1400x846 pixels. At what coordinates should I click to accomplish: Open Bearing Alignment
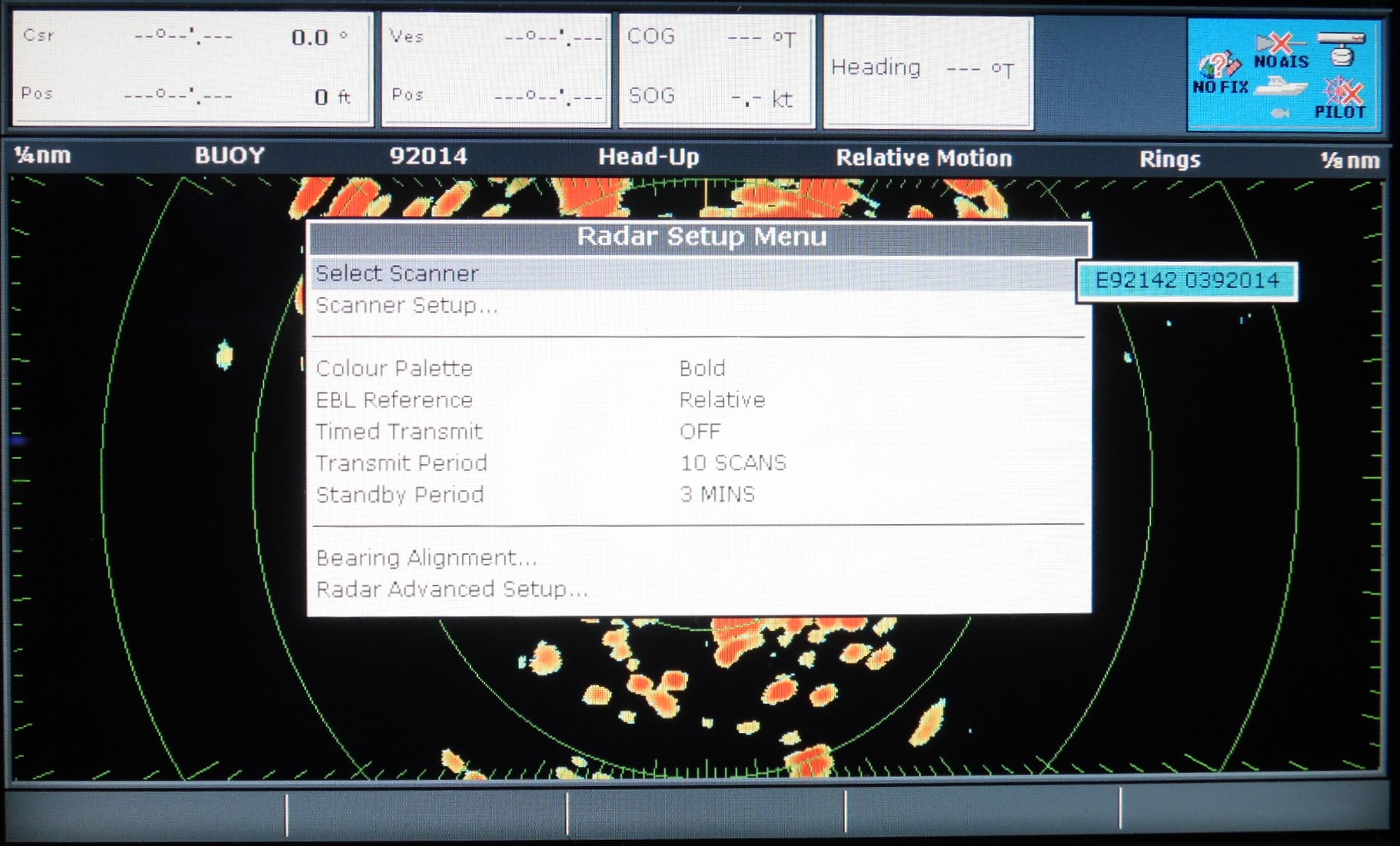tap(427, 557)
